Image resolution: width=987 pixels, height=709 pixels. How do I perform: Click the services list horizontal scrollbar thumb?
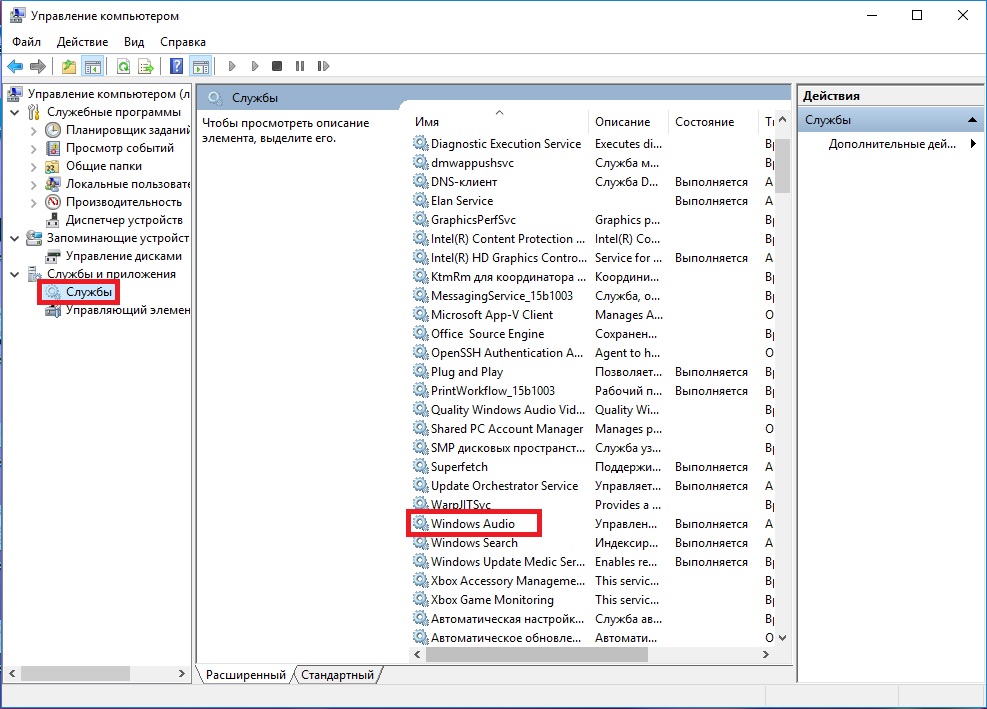point(536,654)
